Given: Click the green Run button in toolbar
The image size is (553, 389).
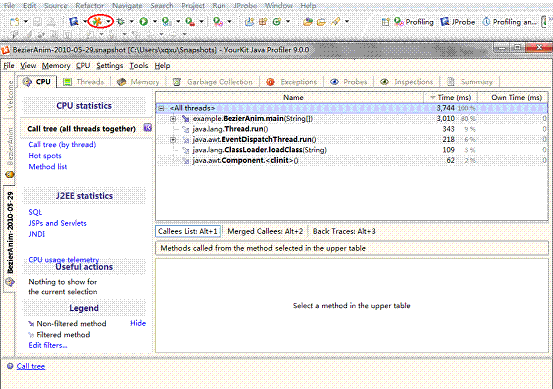Looking at the screenshot, I should click(x=143, y=22).
